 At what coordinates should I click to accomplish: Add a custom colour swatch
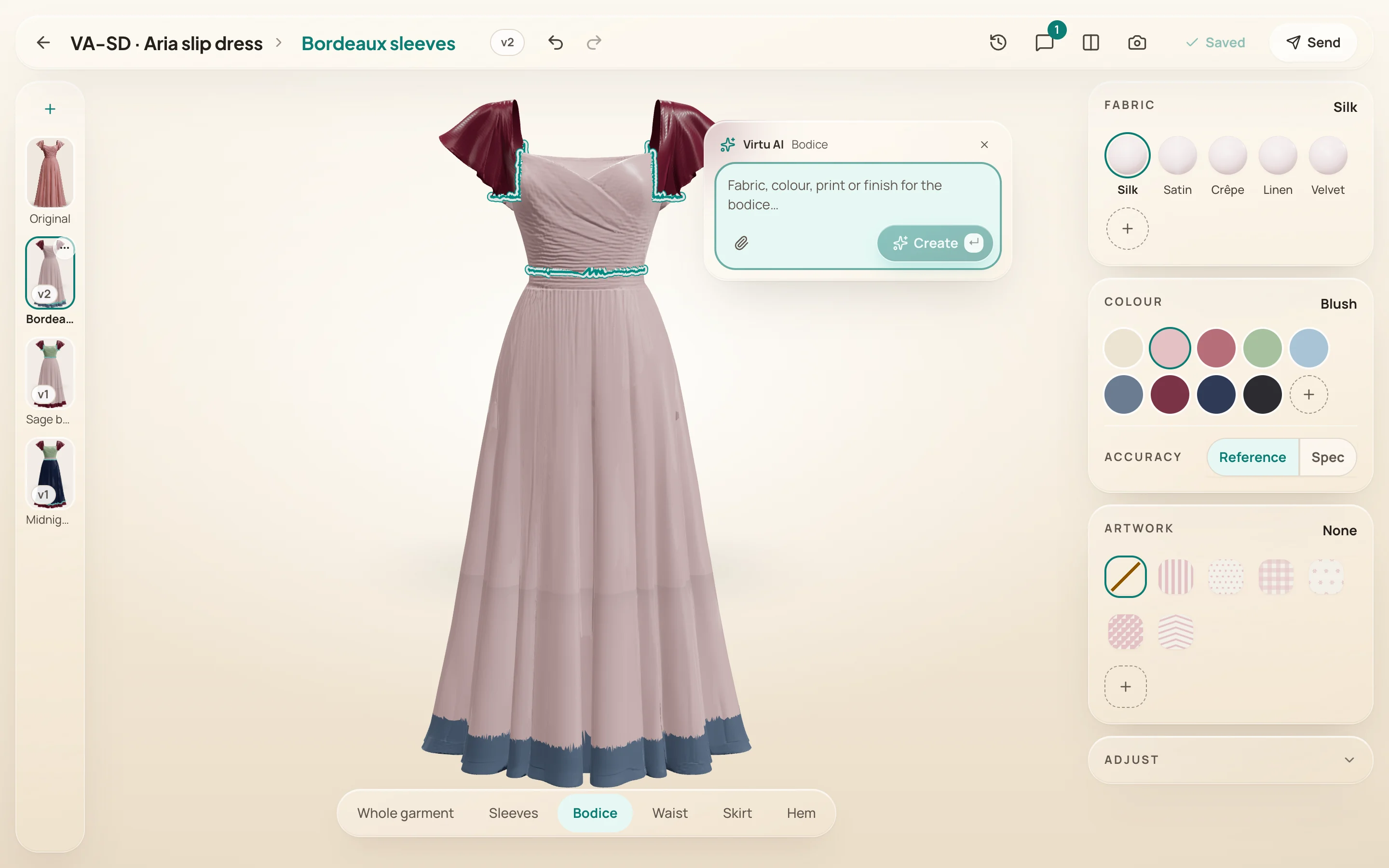point(1308,394)
